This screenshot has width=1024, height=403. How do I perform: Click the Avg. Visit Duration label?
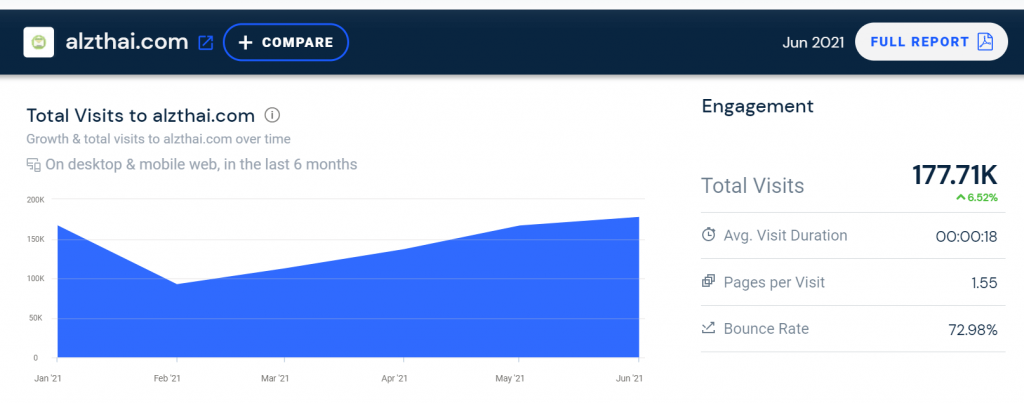tap(786, 235)
